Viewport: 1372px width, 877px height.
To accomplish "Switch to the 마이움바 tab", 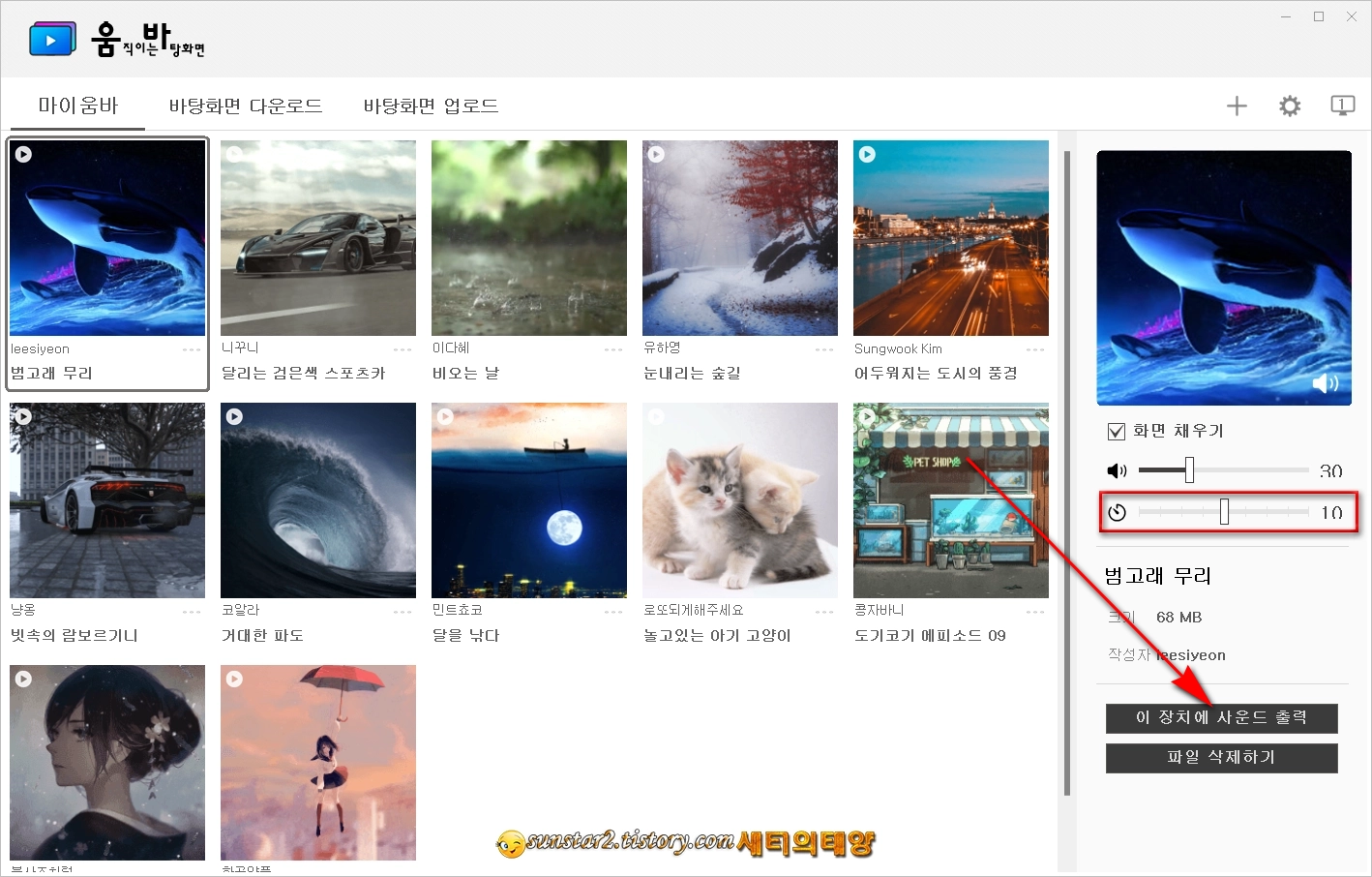I will [x=78, y=106].
